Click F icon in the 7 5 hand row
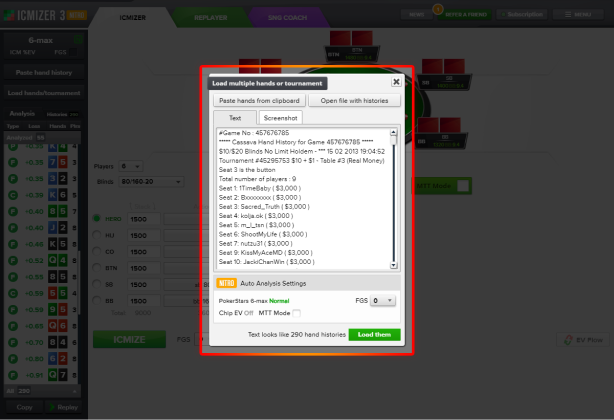 pyautogui.click(x=13, y=162)
